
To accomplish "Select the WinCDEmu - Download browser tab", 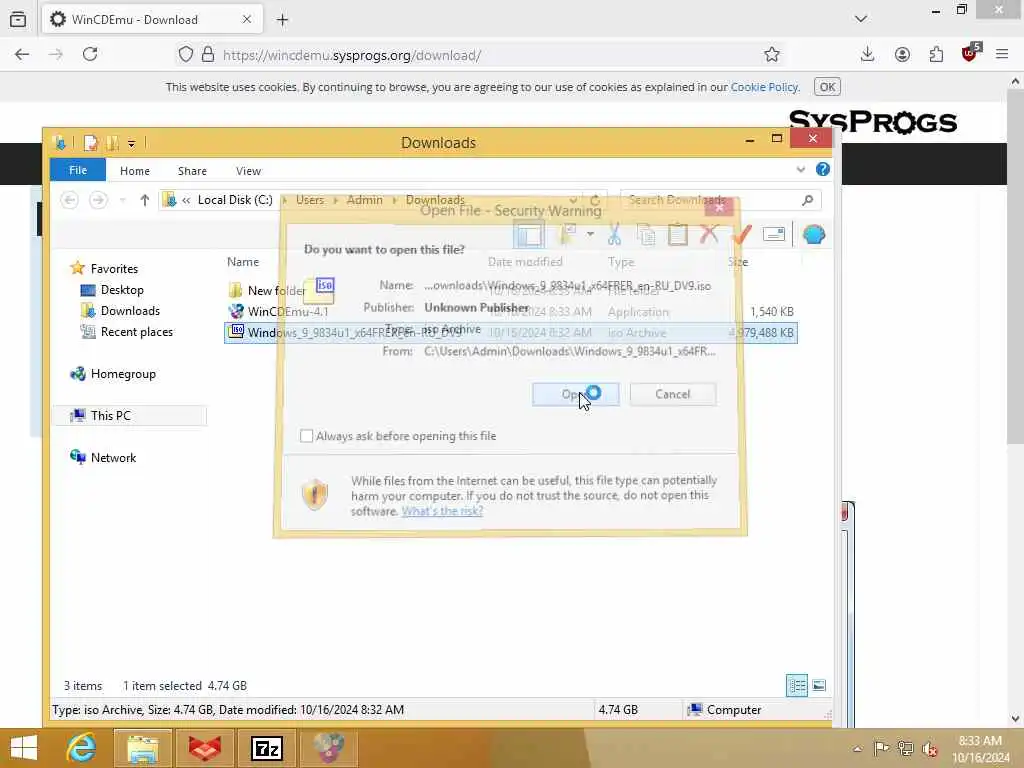I will coord(152,20).
